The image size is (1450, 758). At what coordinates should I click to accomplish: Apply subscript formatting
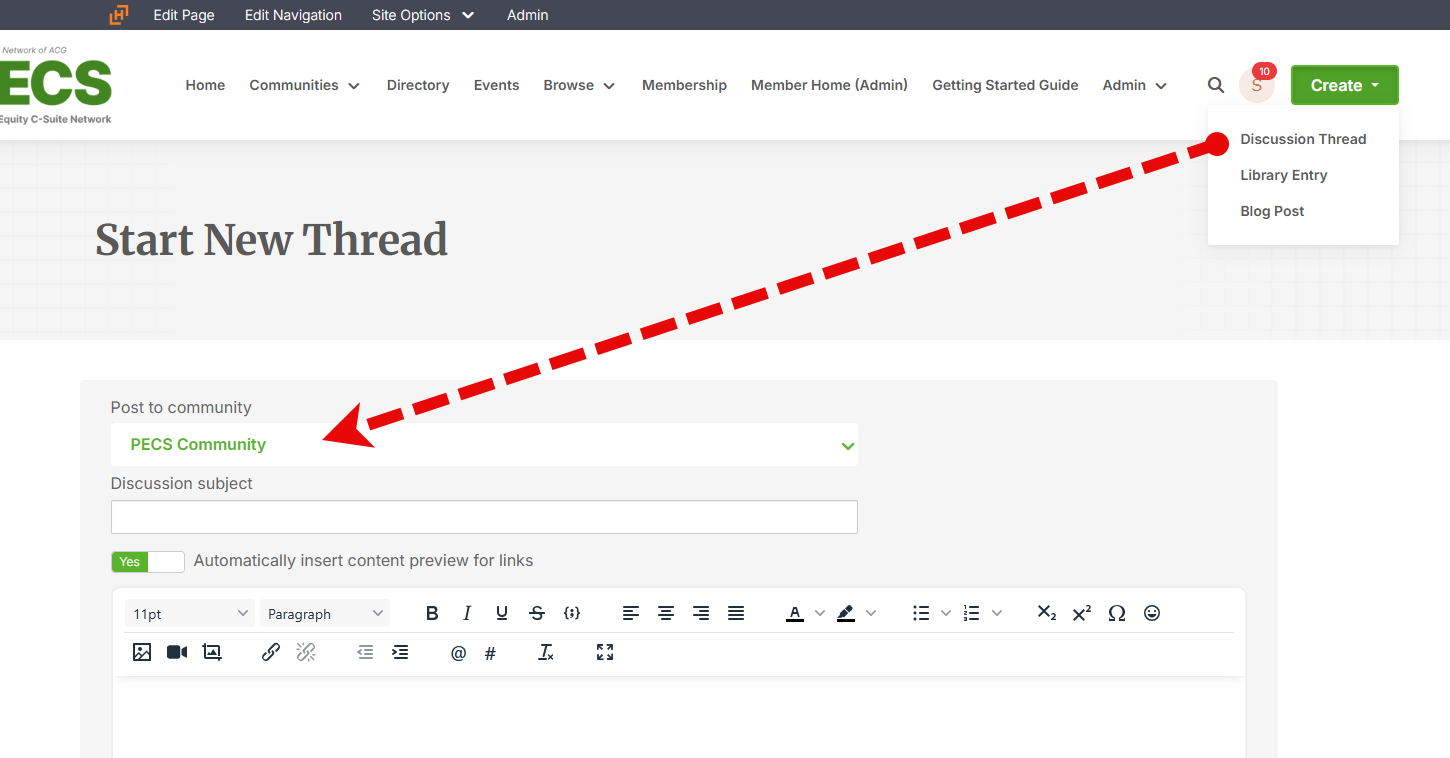coord(1047,613)
